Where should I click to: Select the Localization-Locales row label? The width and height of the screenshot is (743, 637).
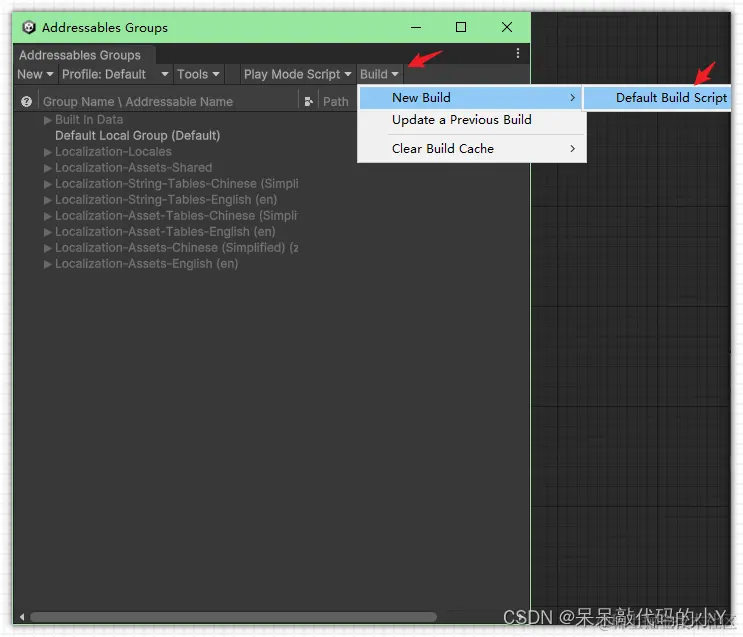point(113,152)
